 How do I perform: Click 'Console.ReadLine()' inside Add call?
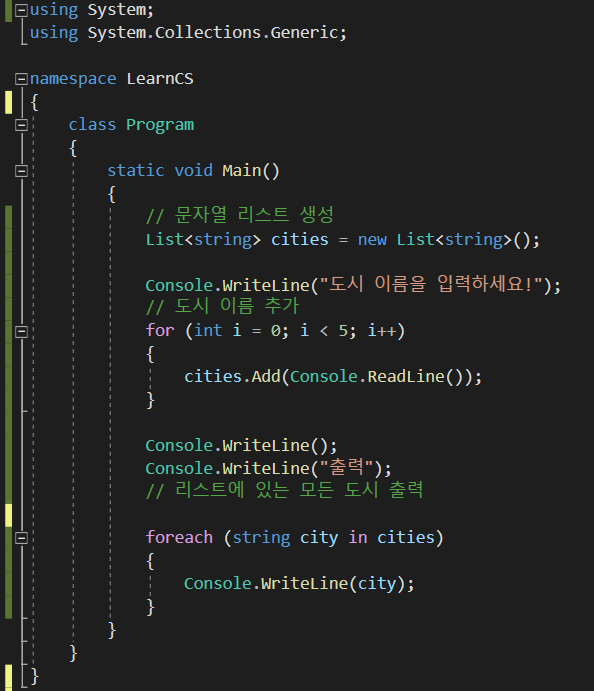376,377
